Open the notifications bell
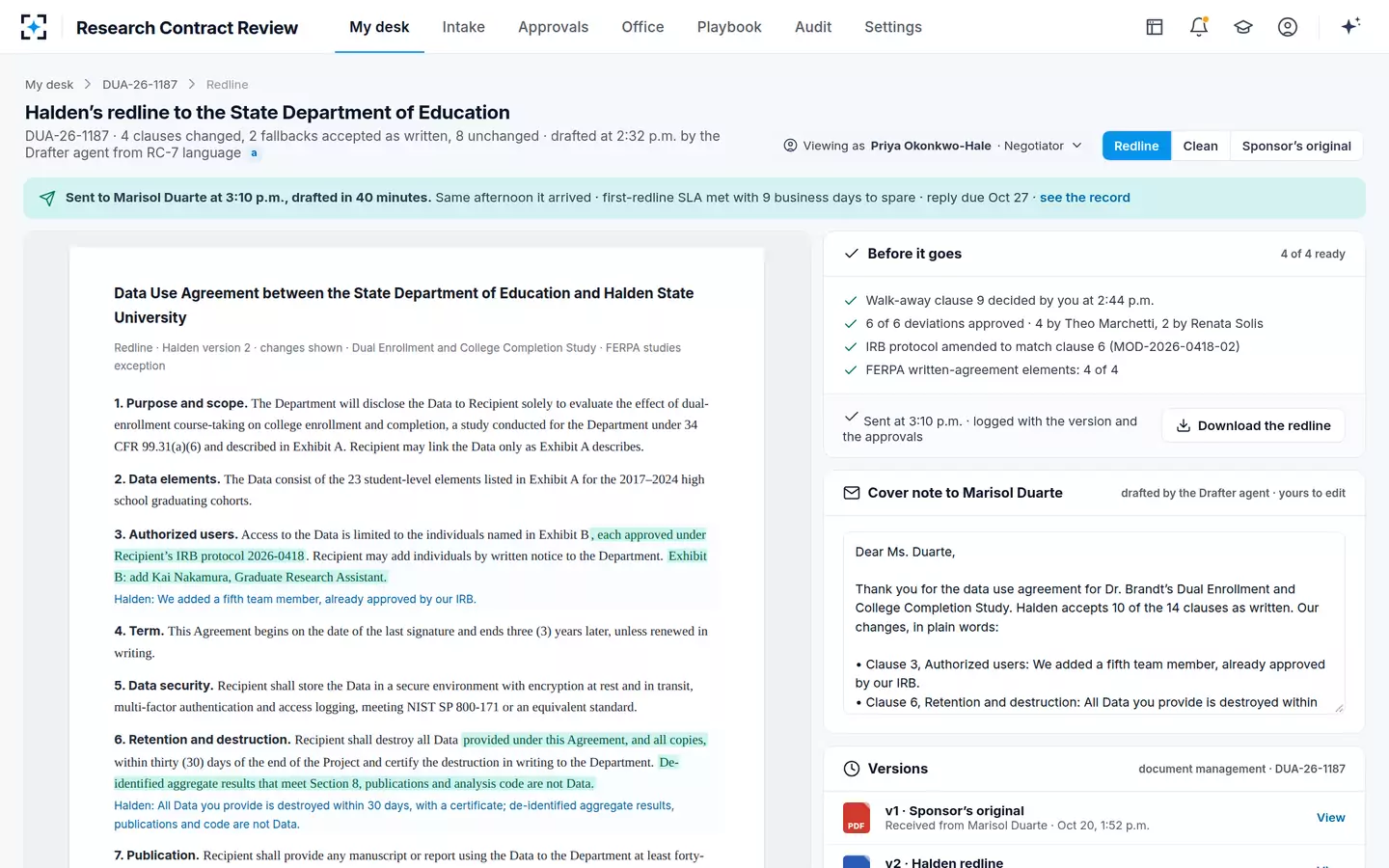This screenshot has width=1389, height=868. [x=1199, y=27]
